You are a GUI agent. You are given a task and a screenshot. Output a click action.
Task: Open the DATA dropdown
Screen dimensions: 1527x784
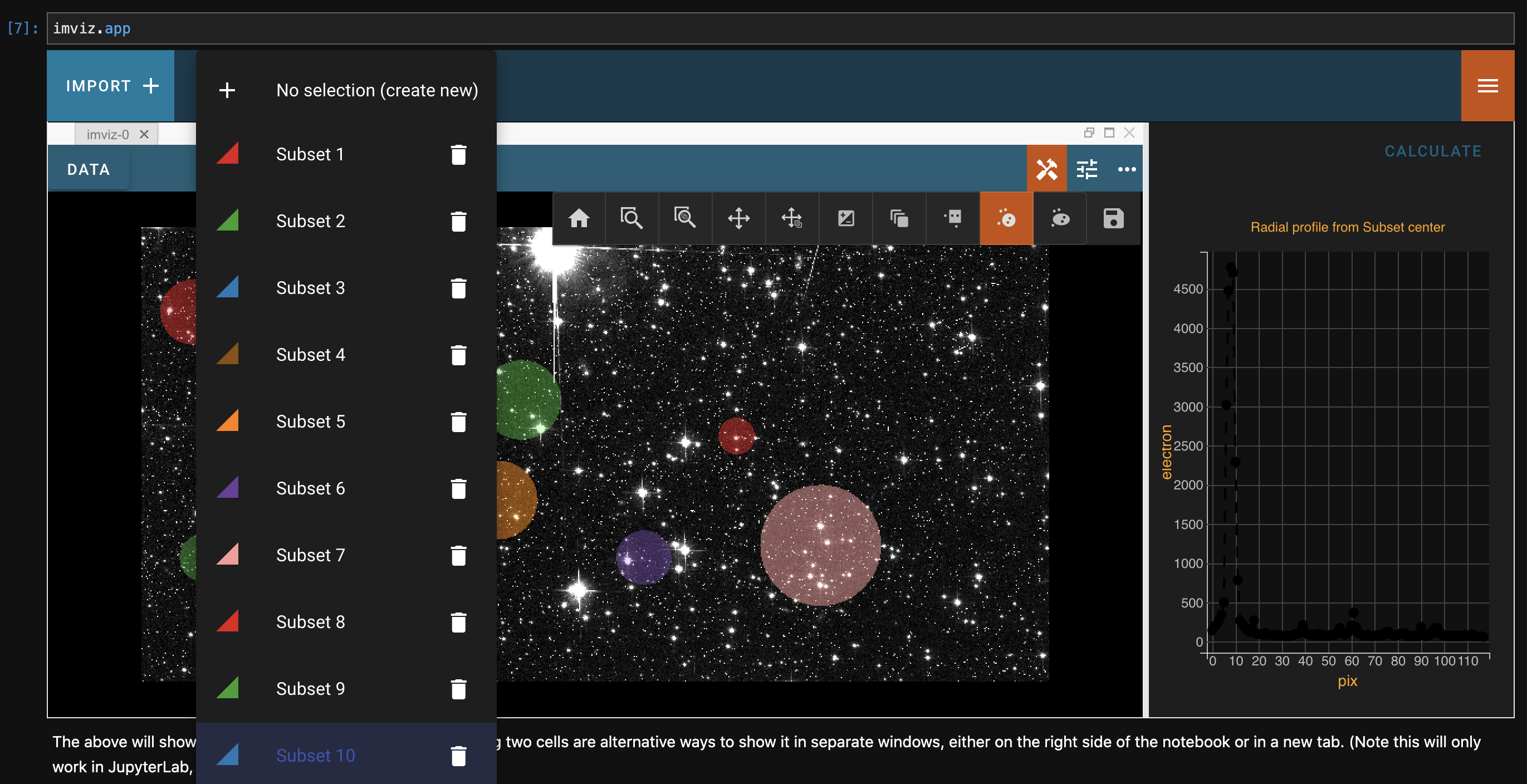point(89,169)
